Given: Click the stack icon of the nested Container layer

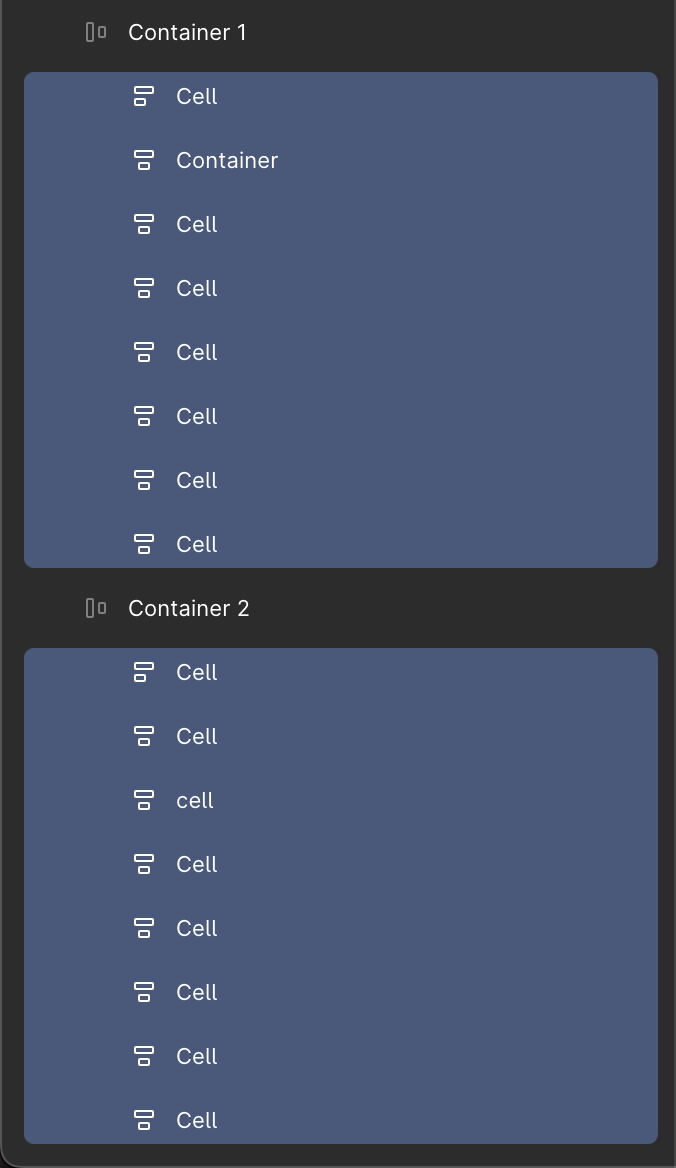Looking at the screenshot, I should tap(144, 160).
